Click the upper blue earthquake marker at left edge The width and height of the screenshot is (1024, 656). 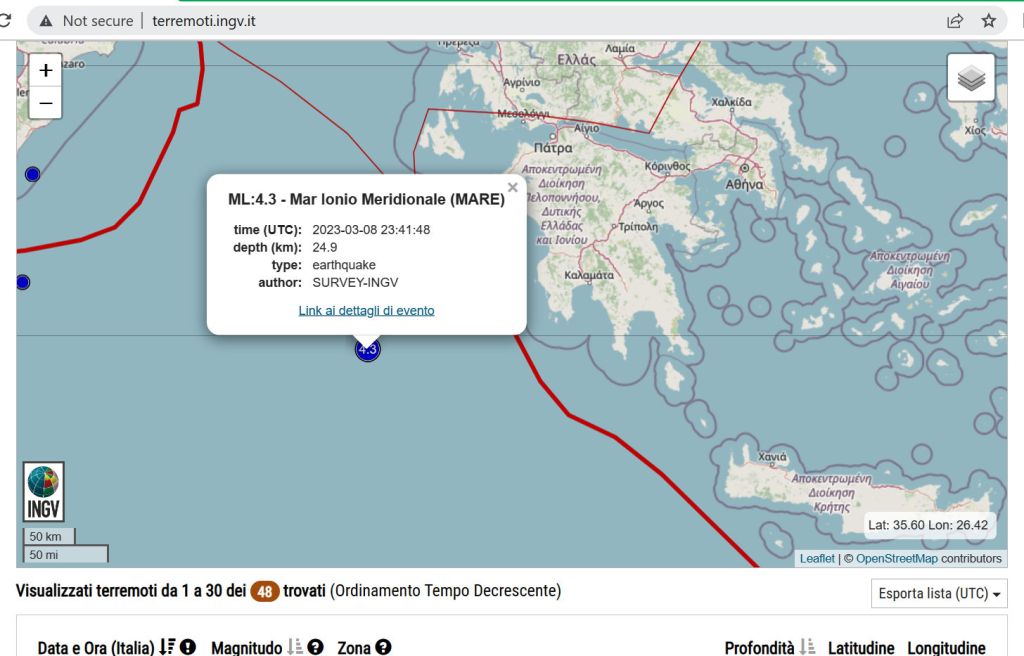(x=32, y=174)
